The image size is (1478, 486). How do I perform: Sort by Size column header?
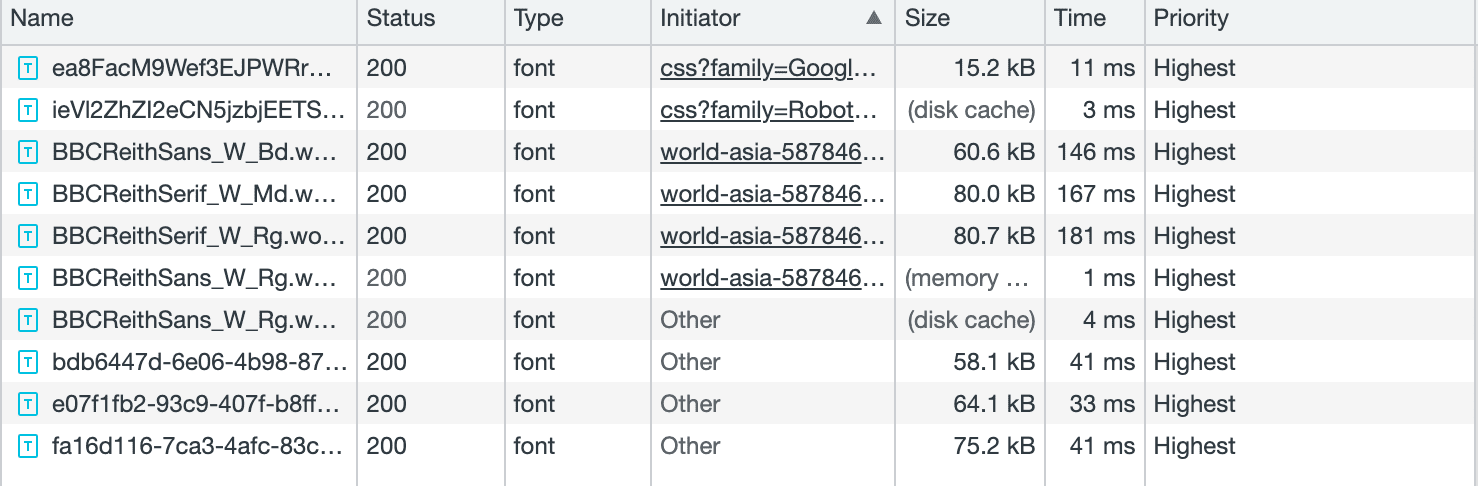coord(927,18)
